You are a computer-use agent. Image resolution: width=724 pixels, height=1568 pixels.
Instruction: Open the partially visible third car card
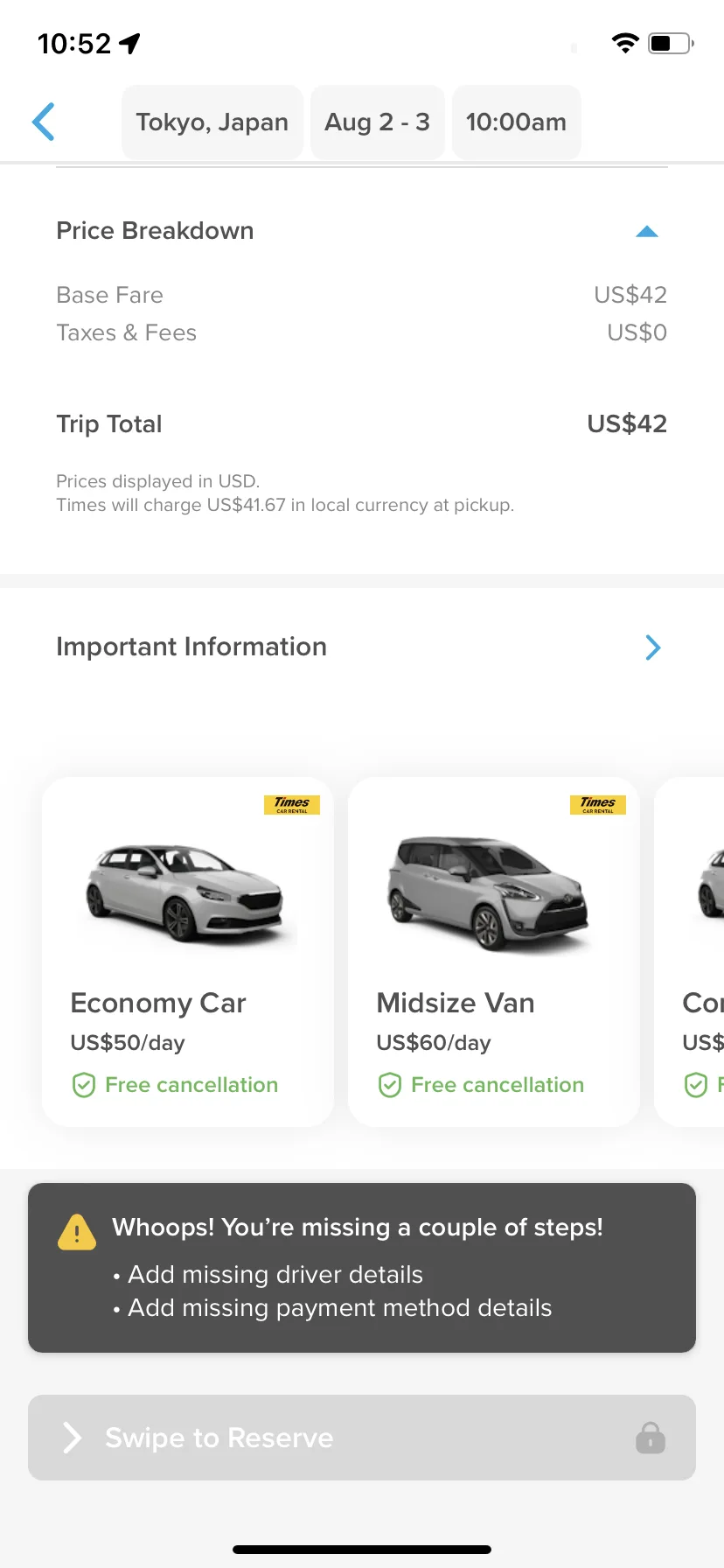[690, 952]
